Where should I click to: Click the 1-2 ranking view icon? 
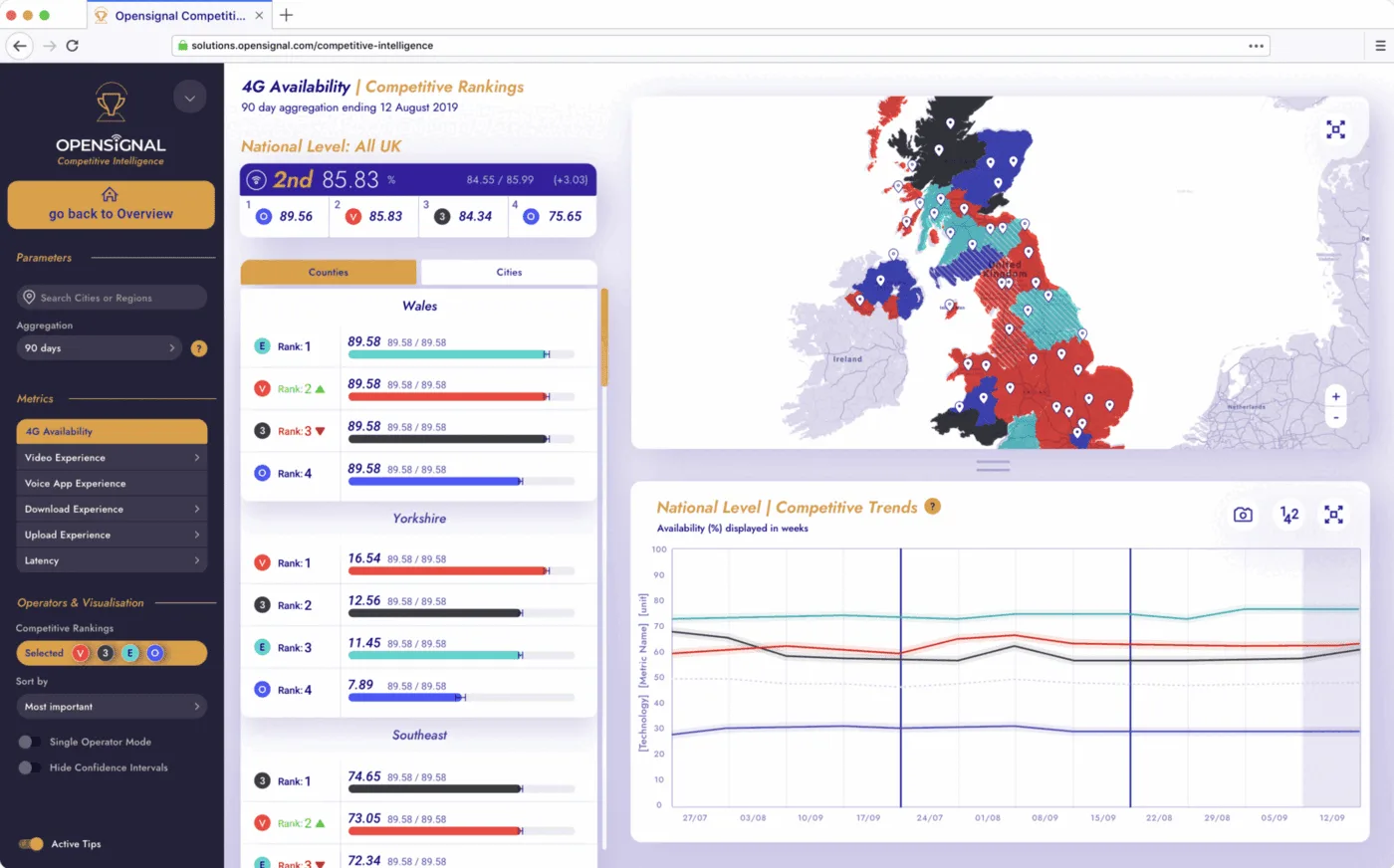pos(1289,515)
